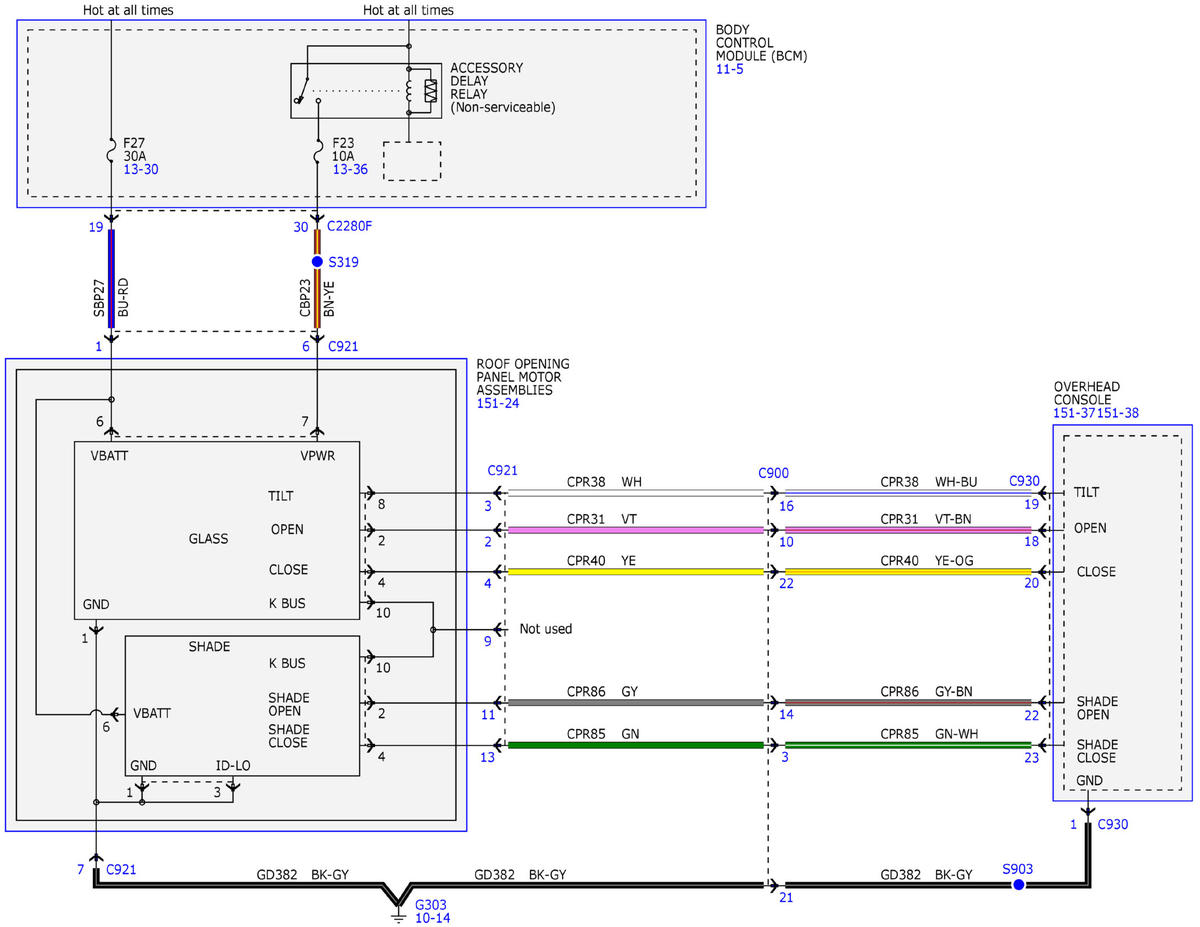
Task: Select the "CPR40 YE-OG" wire label
Action: tap(929, 561)
